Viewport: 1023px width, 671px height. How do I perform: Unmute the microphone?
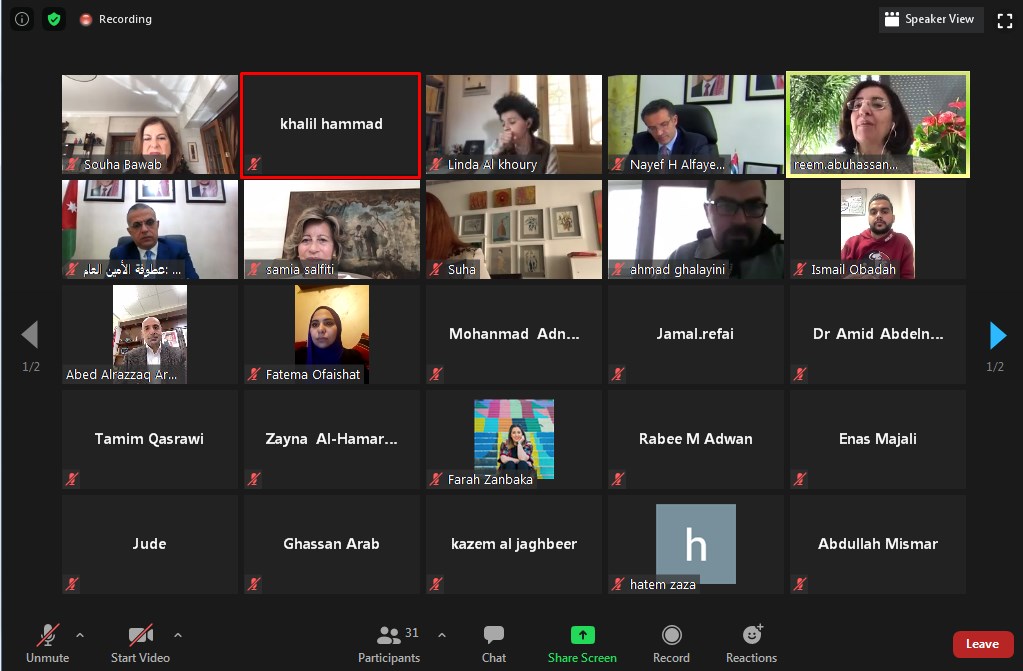pos(47,643)
